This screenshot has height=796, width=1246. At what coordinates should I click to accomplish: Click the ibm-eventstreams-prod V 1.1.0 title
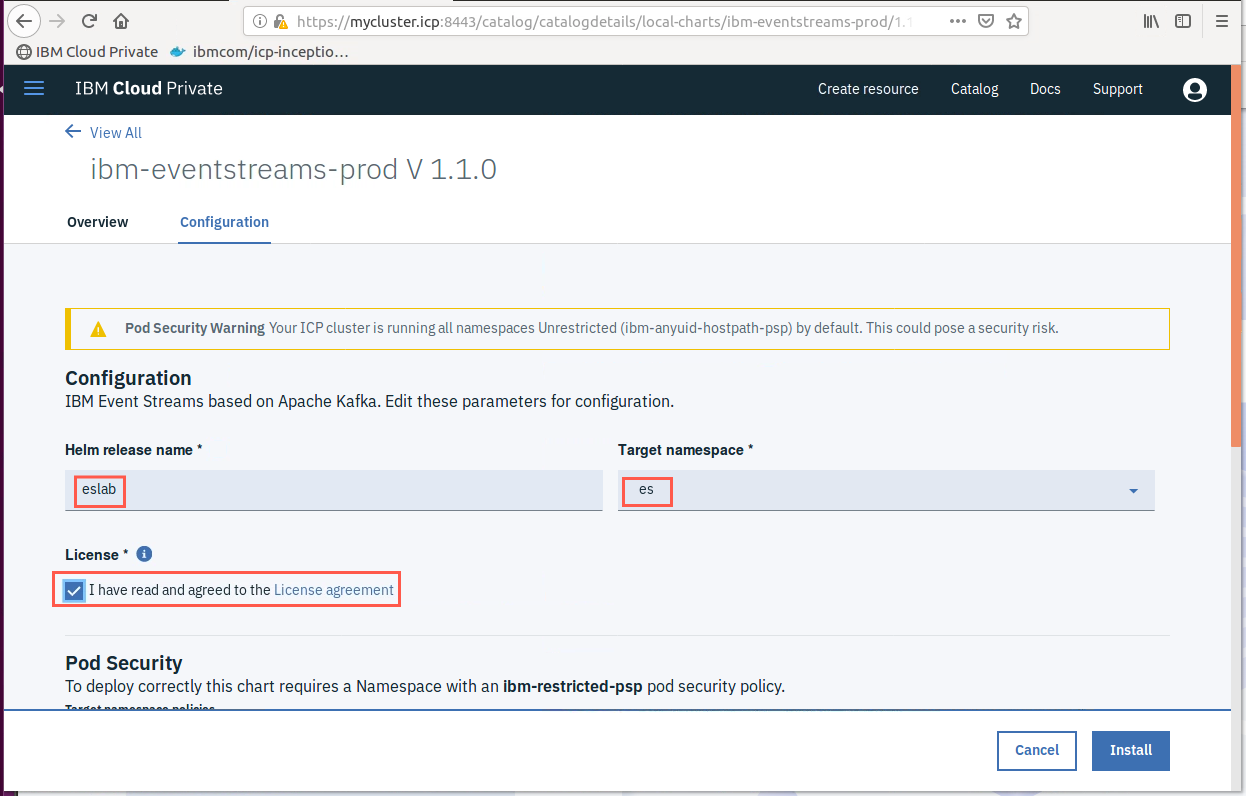tap(293, 169)
